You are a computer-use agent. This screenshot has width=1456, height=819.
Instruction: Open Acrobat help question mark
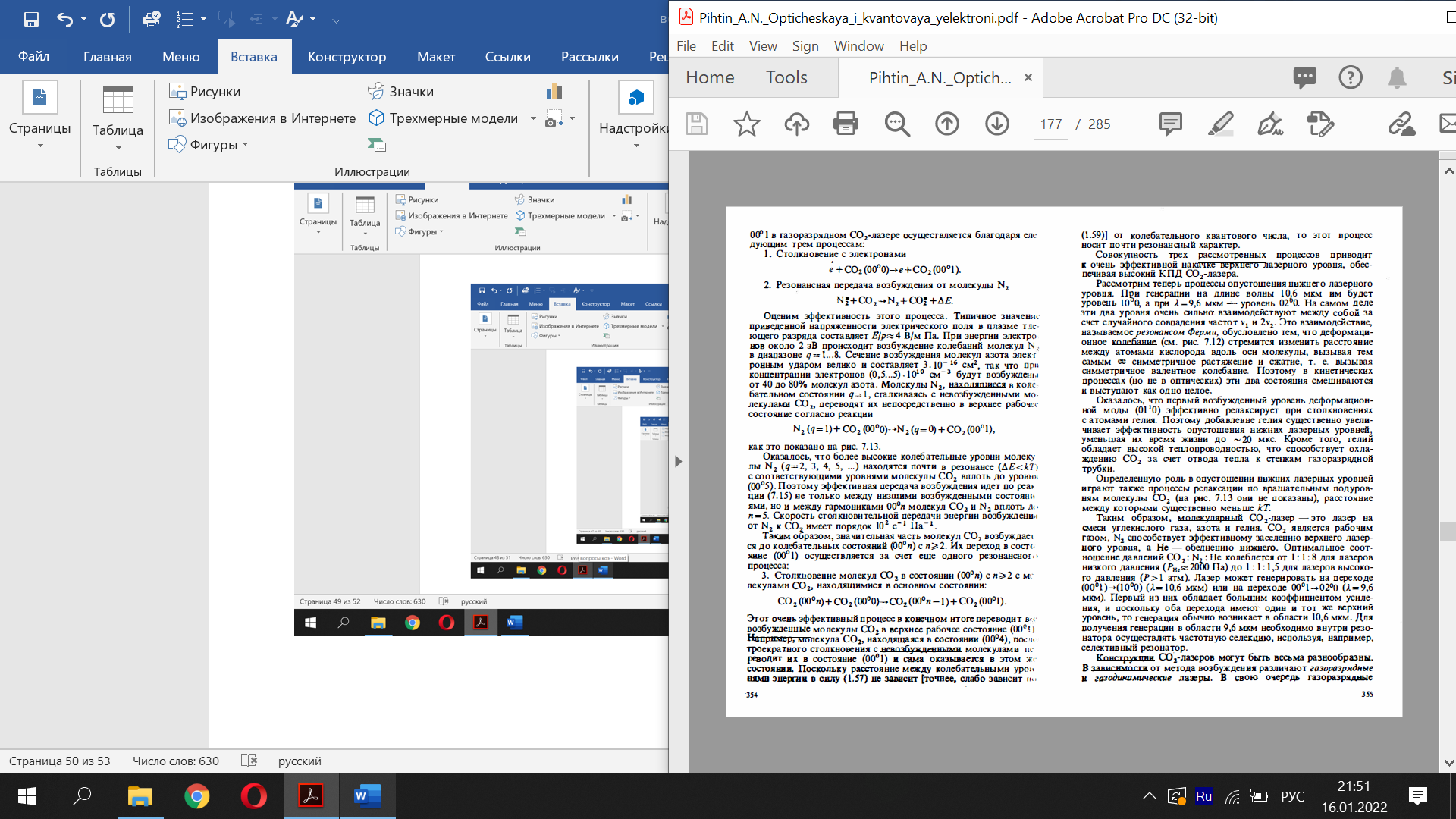point(1351,77)
